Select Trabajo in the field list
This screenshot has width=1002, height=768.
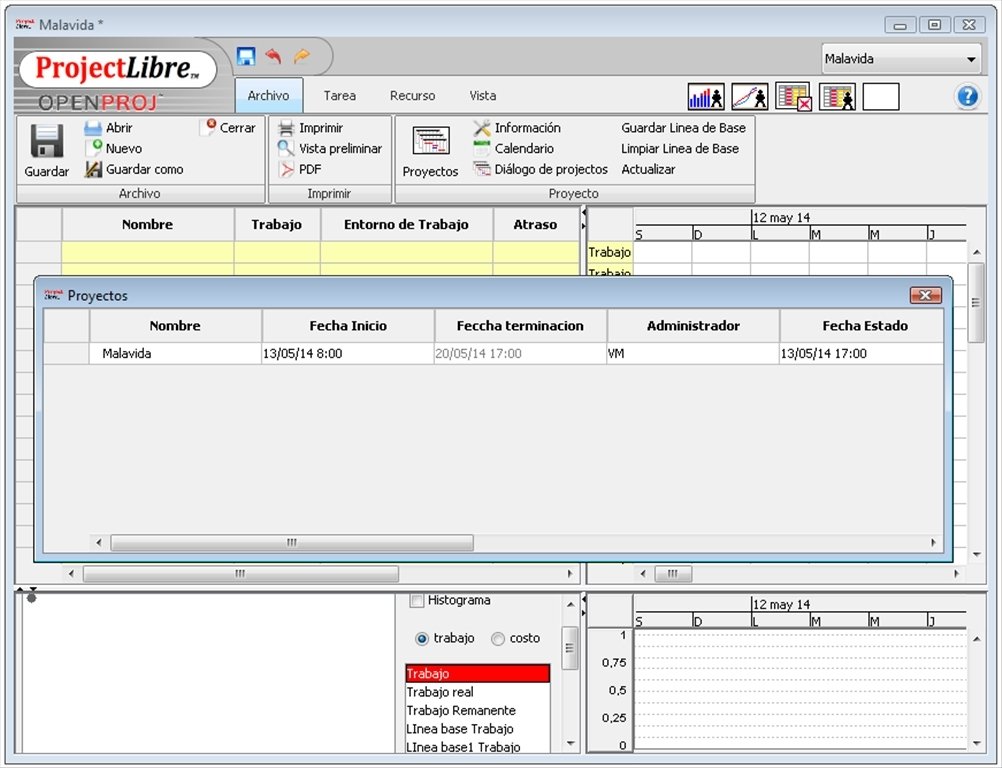[x=477, y=673]
